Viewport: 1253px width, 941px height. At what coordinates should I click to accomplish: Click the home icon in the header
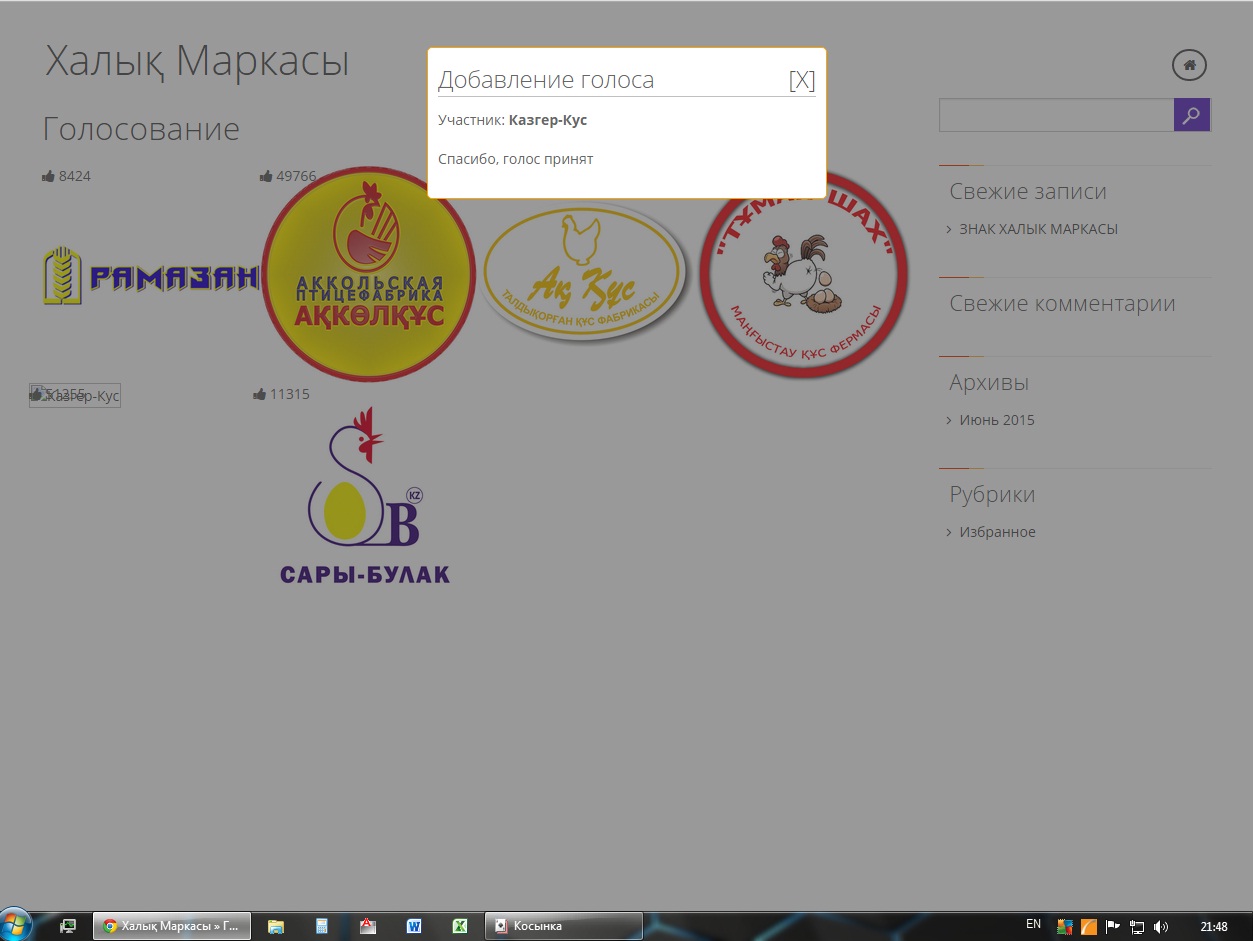[1189, 65]
